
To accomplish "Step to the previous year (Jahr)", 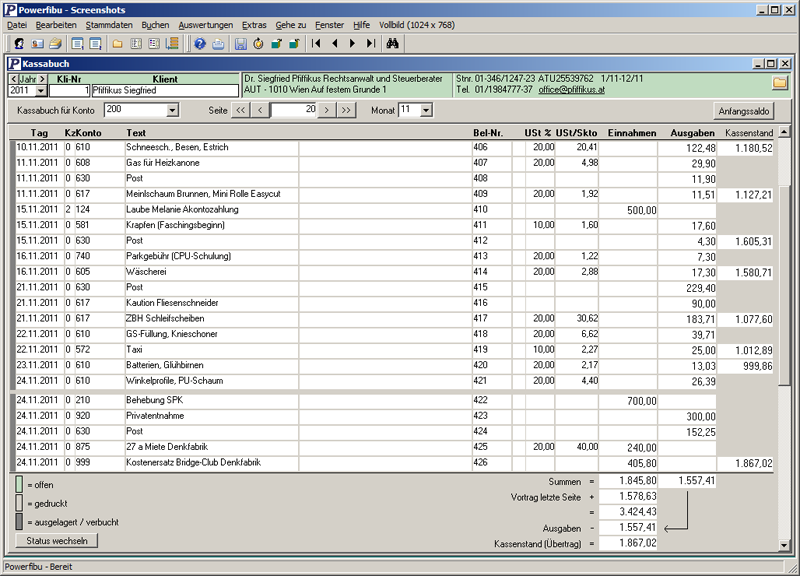I will (14, 78).
